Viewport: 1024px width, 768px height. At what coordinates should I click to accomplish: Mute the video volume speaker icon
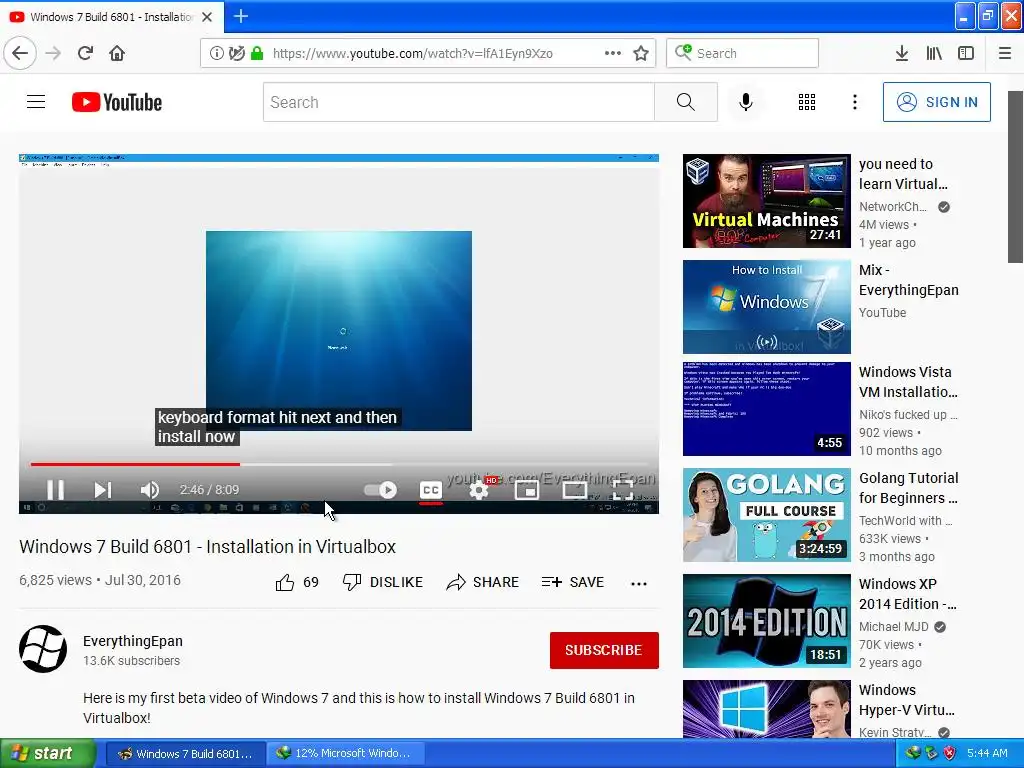click(x=150, y=490)
